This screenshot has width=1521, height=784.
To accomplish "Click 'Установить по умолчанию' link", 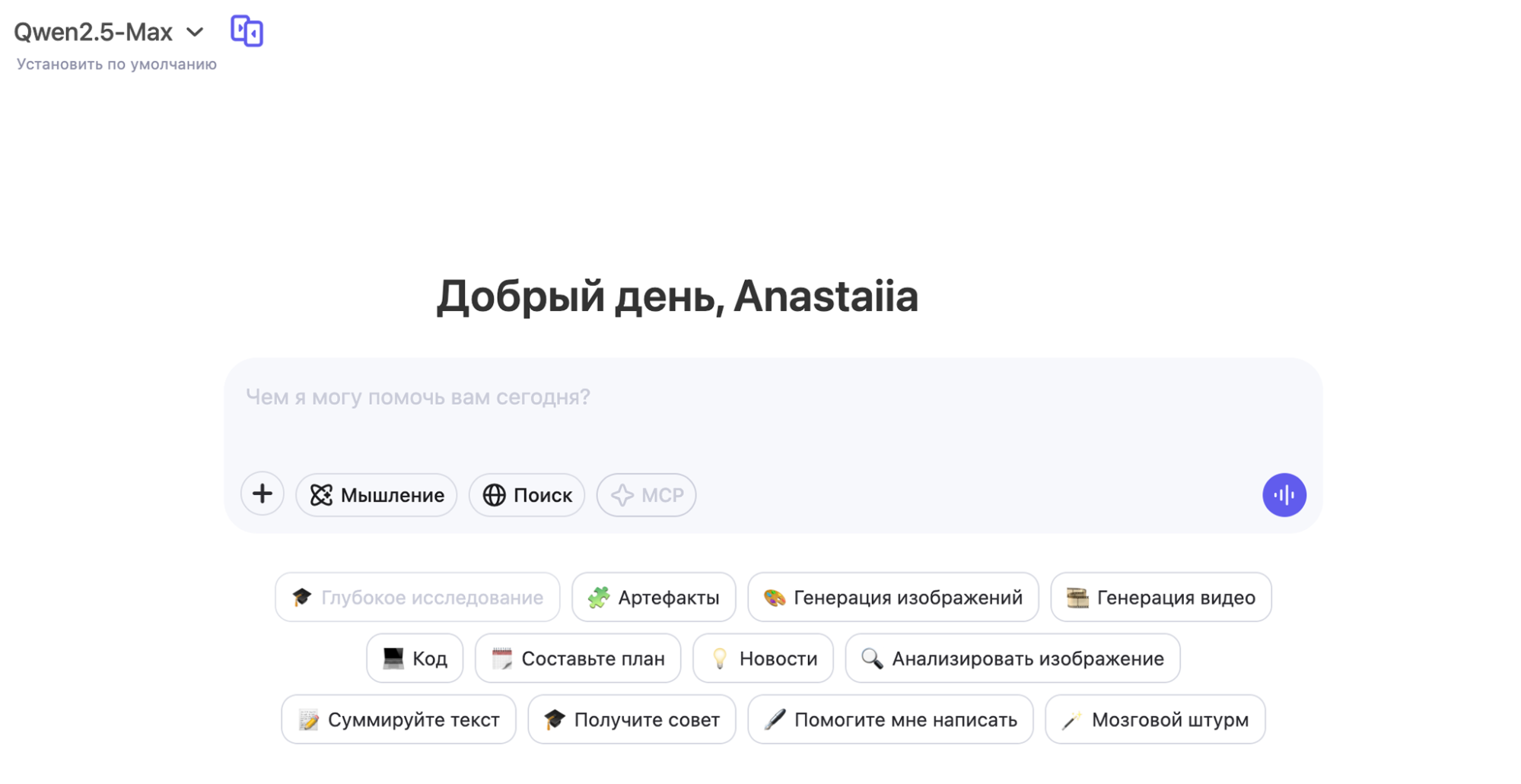I will [116, 65].
